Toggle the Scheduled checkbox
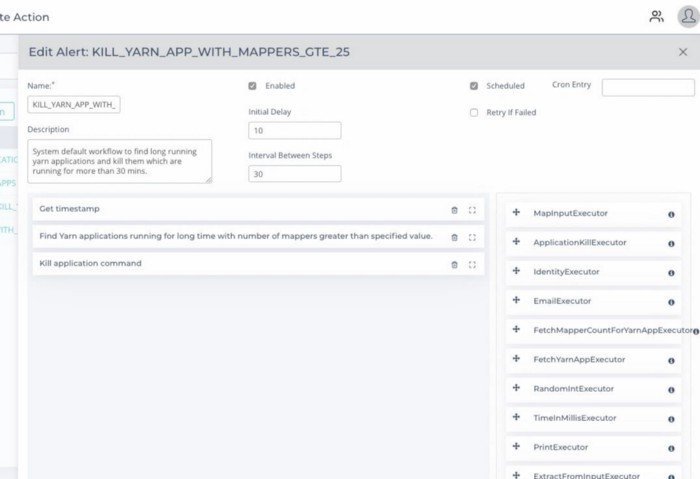 474,86
